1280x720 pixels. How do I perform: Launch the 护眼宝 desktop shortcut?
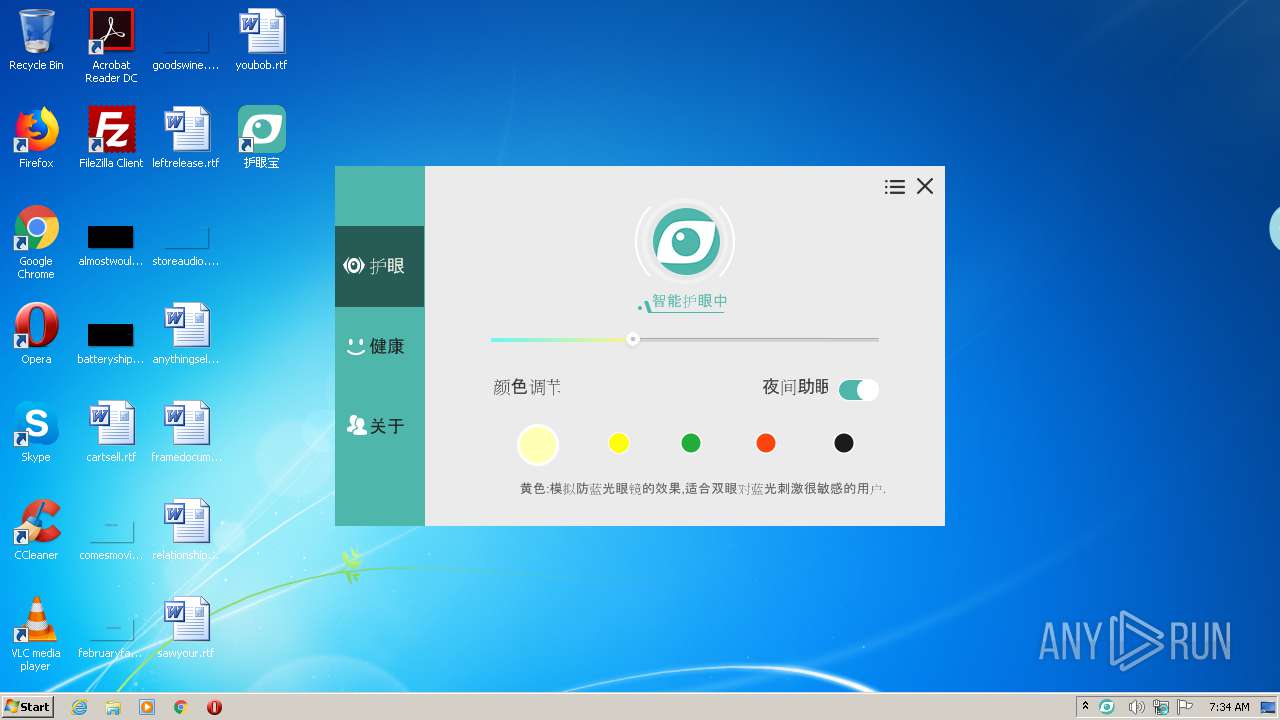point(261,138)
